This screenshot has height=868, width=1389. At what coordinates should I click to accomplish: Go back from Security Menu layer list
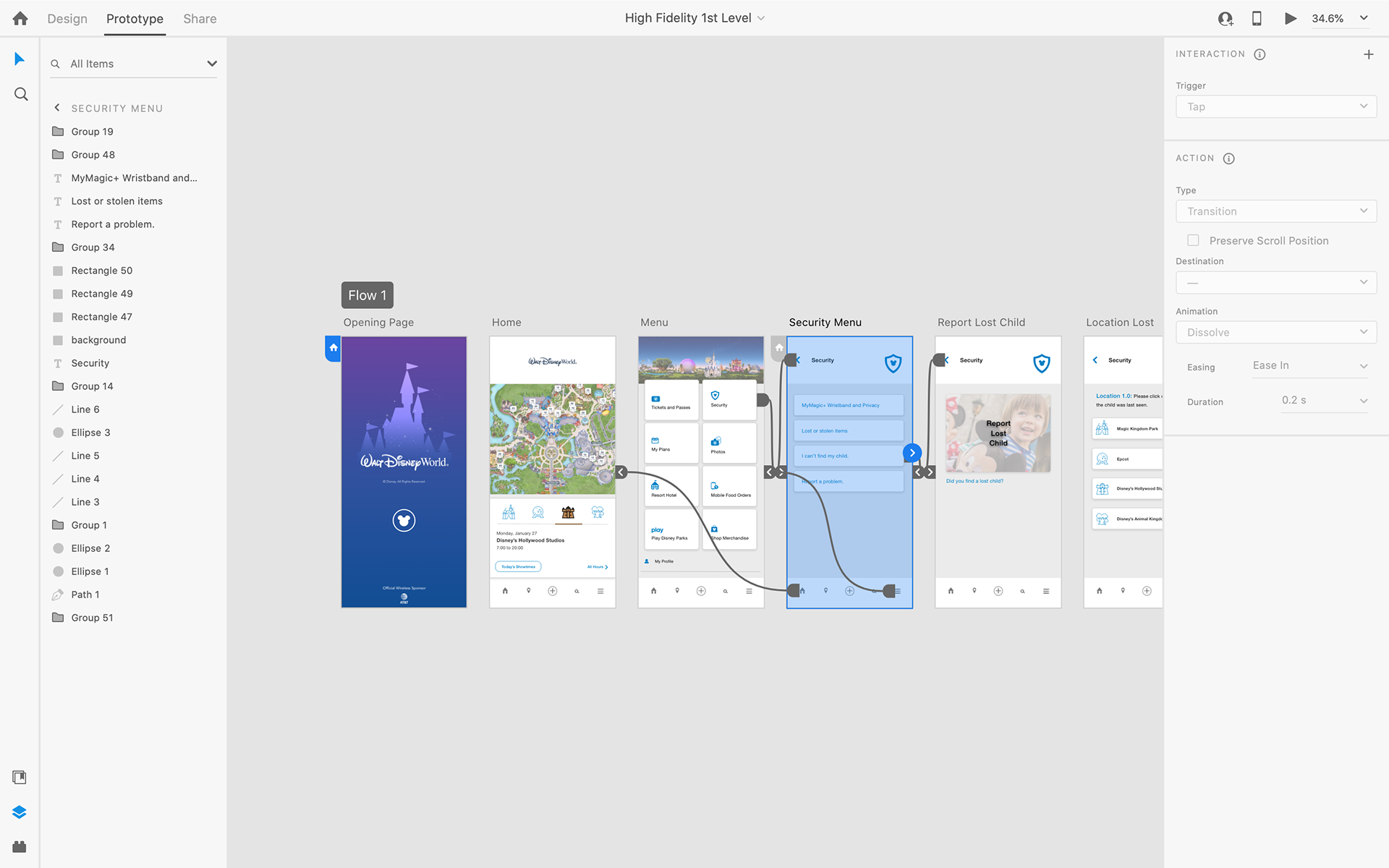pos(57,108)
